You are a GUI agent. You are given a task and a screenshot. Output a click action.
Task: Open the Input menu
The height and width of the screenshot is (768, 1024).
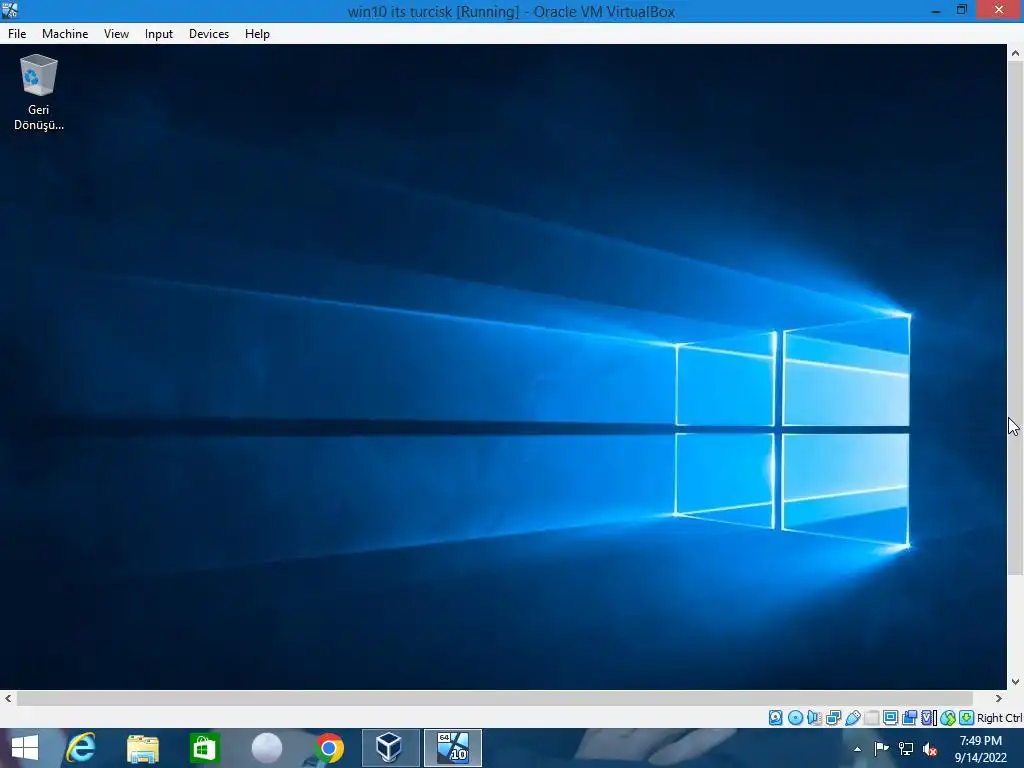coord(159,34)
